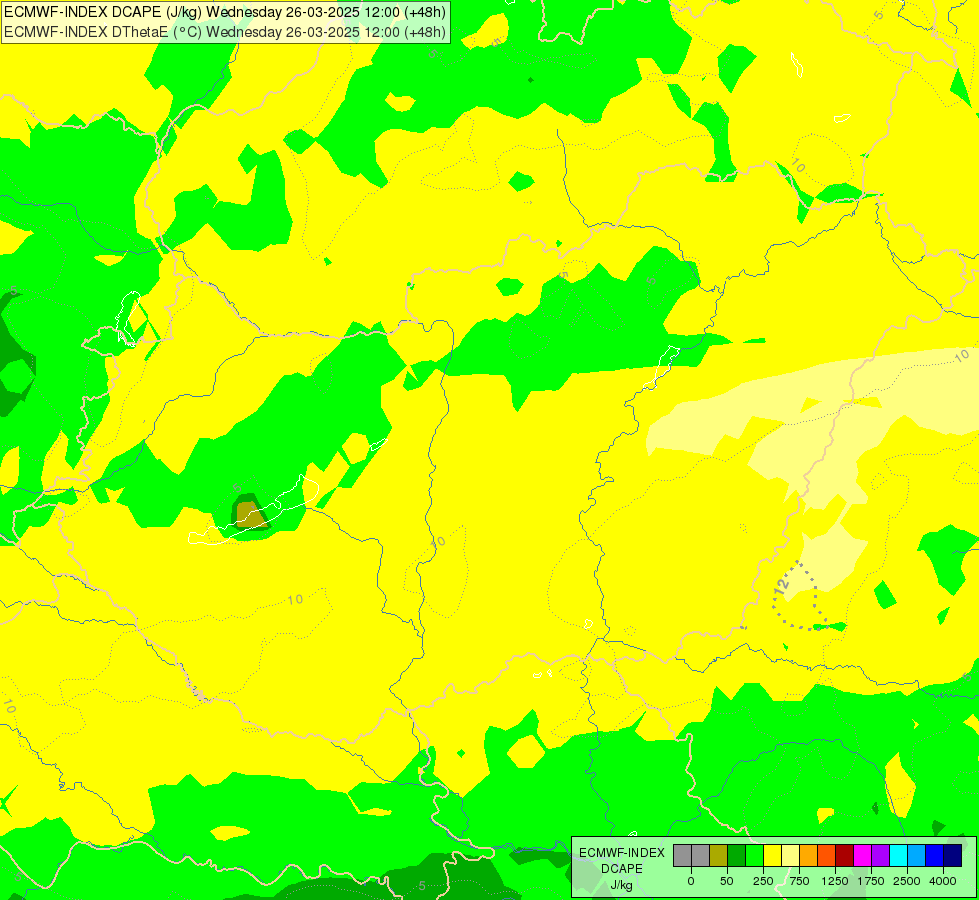This screenshot has width=979, height=900.
Task: Click the legend label "1250"
Action: pos(835,881)
